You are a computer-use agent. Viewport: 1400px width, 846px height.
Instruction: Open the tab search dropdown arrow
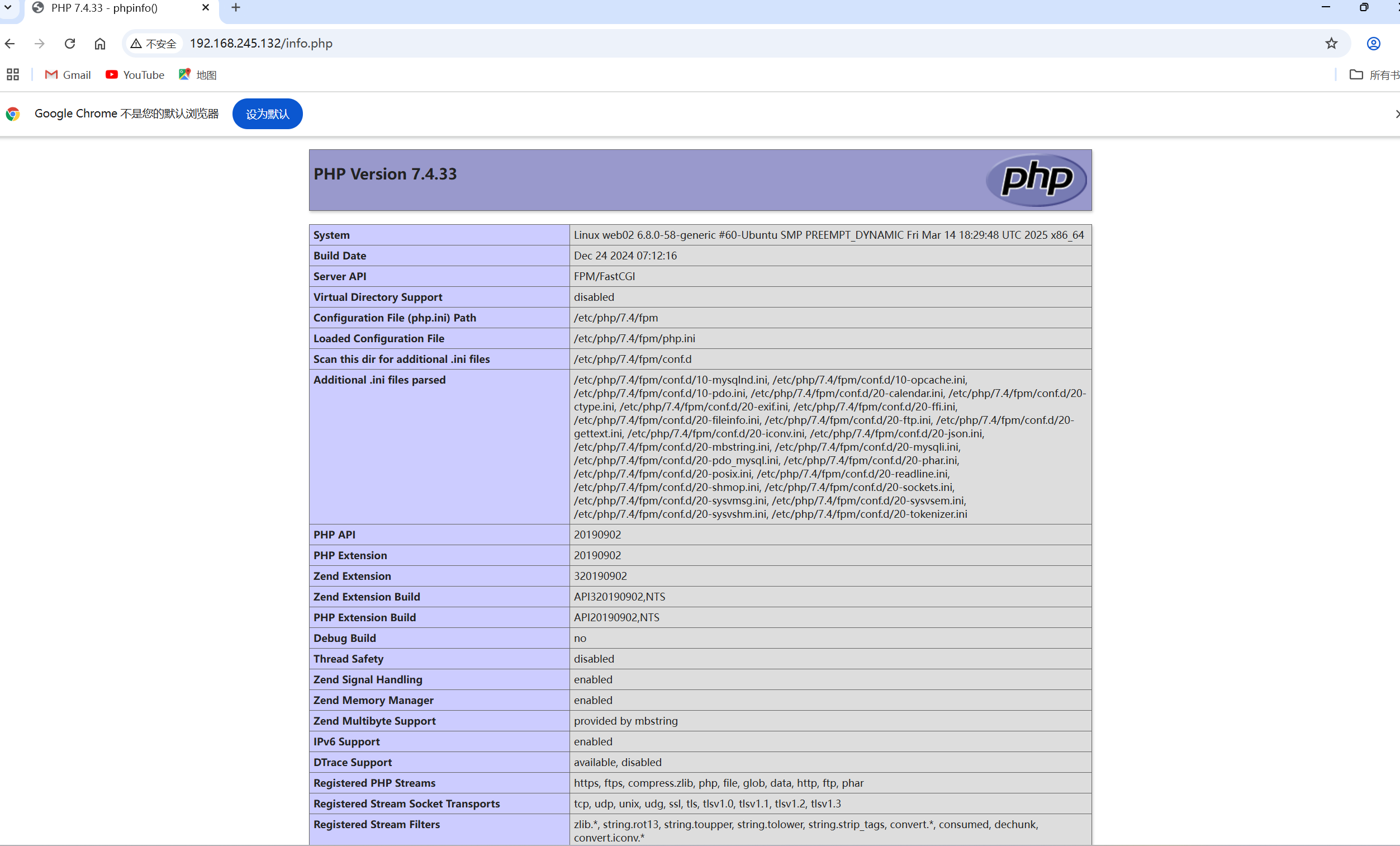(x=8, y=7)
